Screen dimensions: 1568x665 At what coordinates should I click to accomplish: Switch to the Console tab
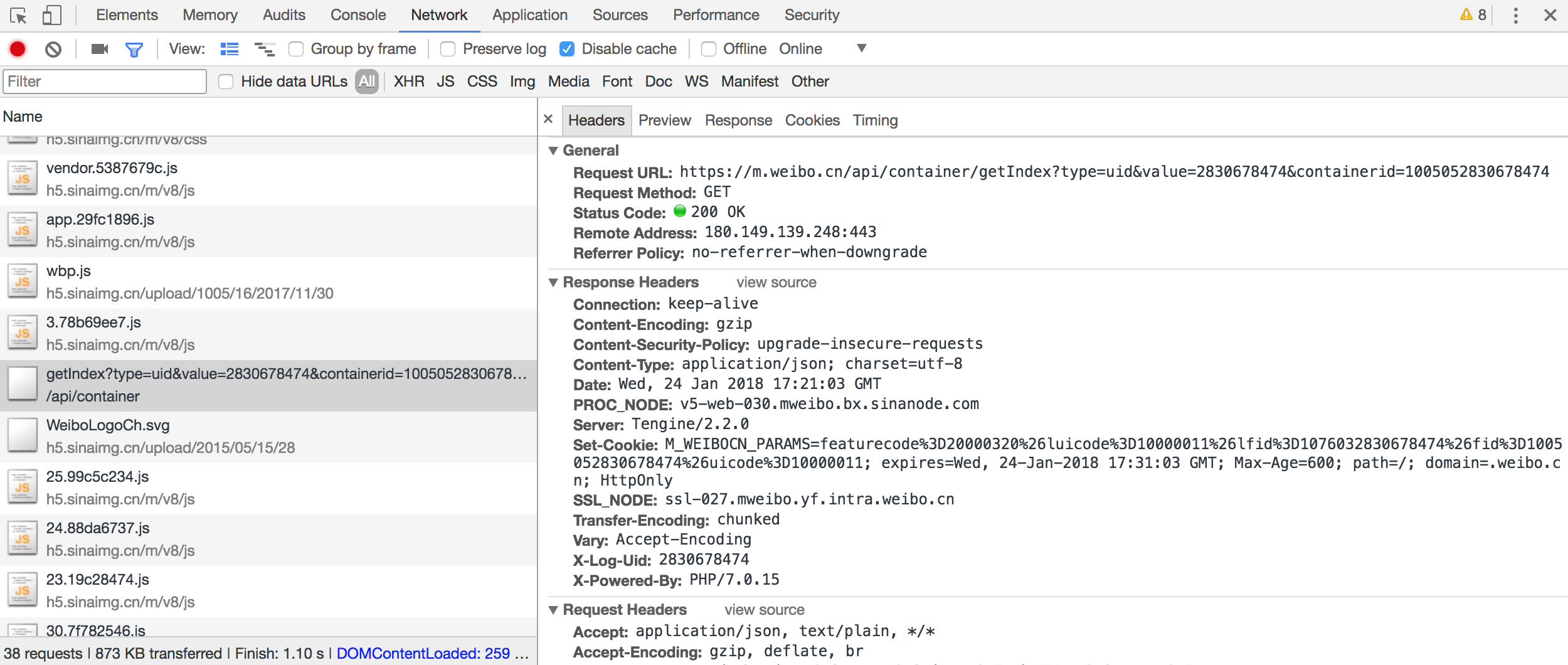[x=358, y=15]
